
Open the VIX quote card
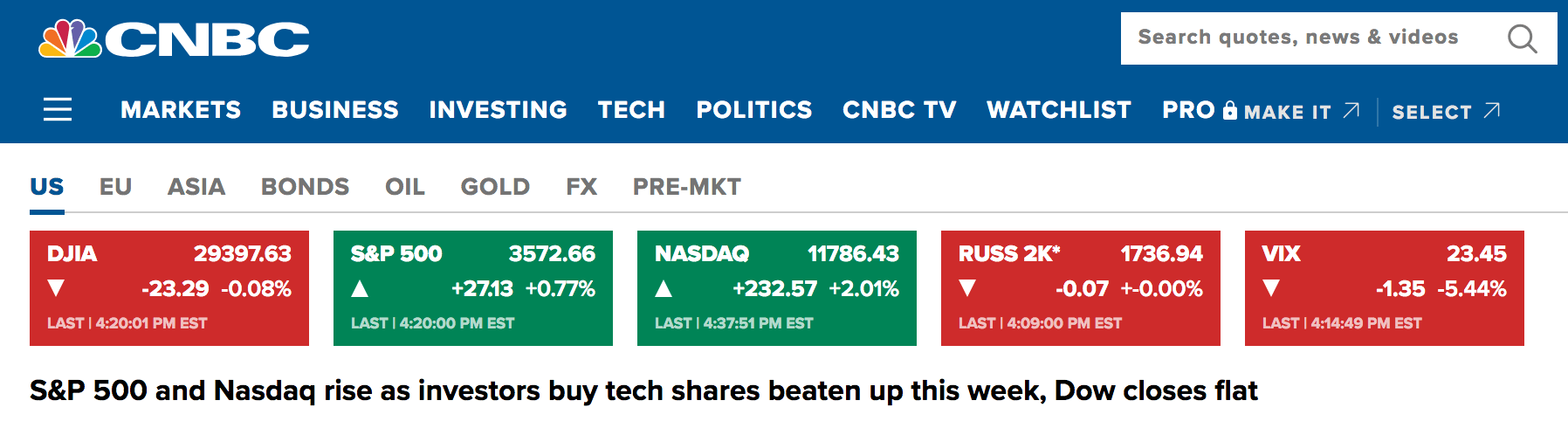(1384, 288)
